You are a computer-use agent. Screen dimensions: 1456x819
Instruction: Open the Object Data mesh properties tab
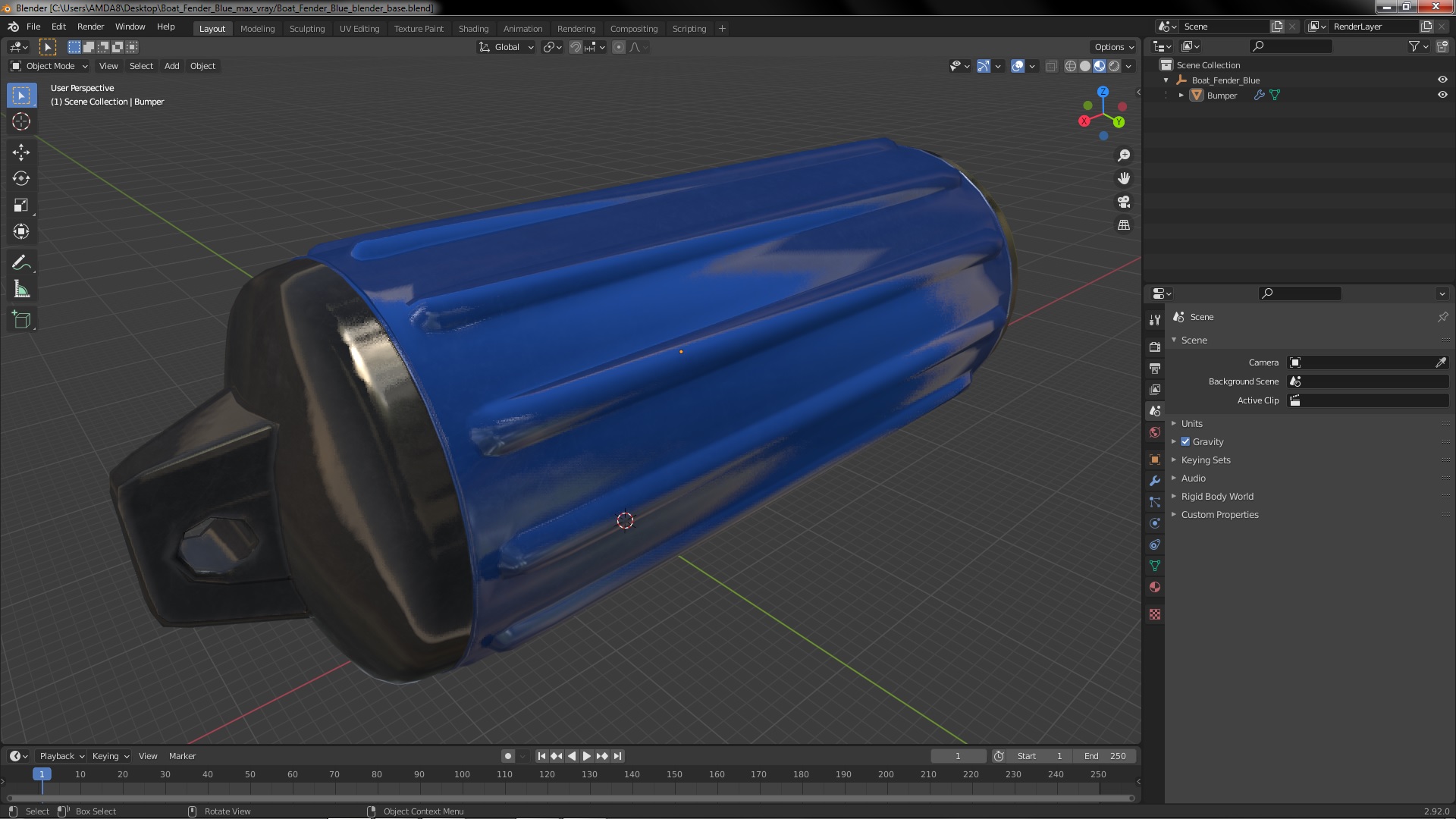[x=1155, y=566]
